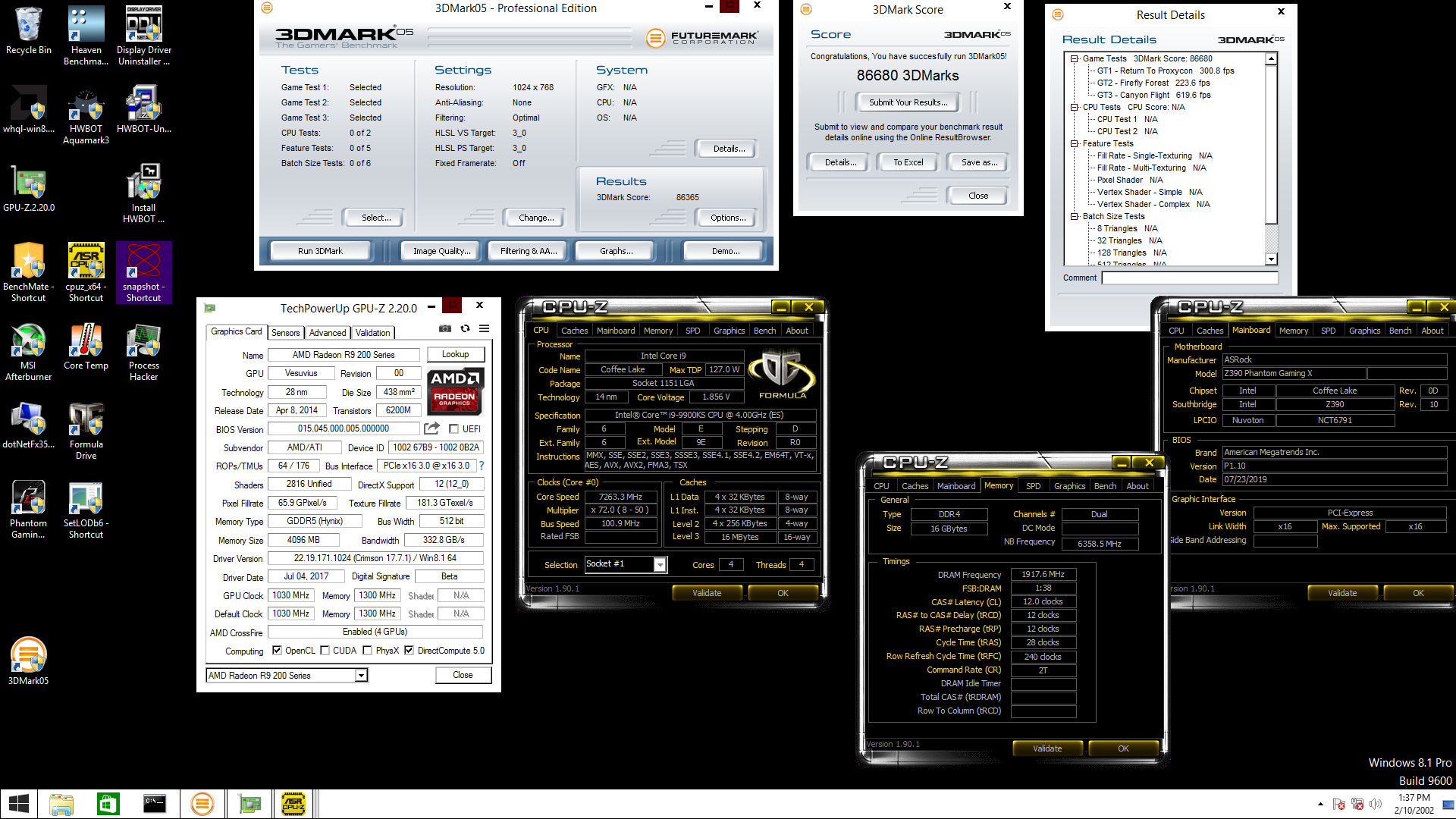
Task: Select the Core Temp desktop icon
Action: click(x=86, y=347)
